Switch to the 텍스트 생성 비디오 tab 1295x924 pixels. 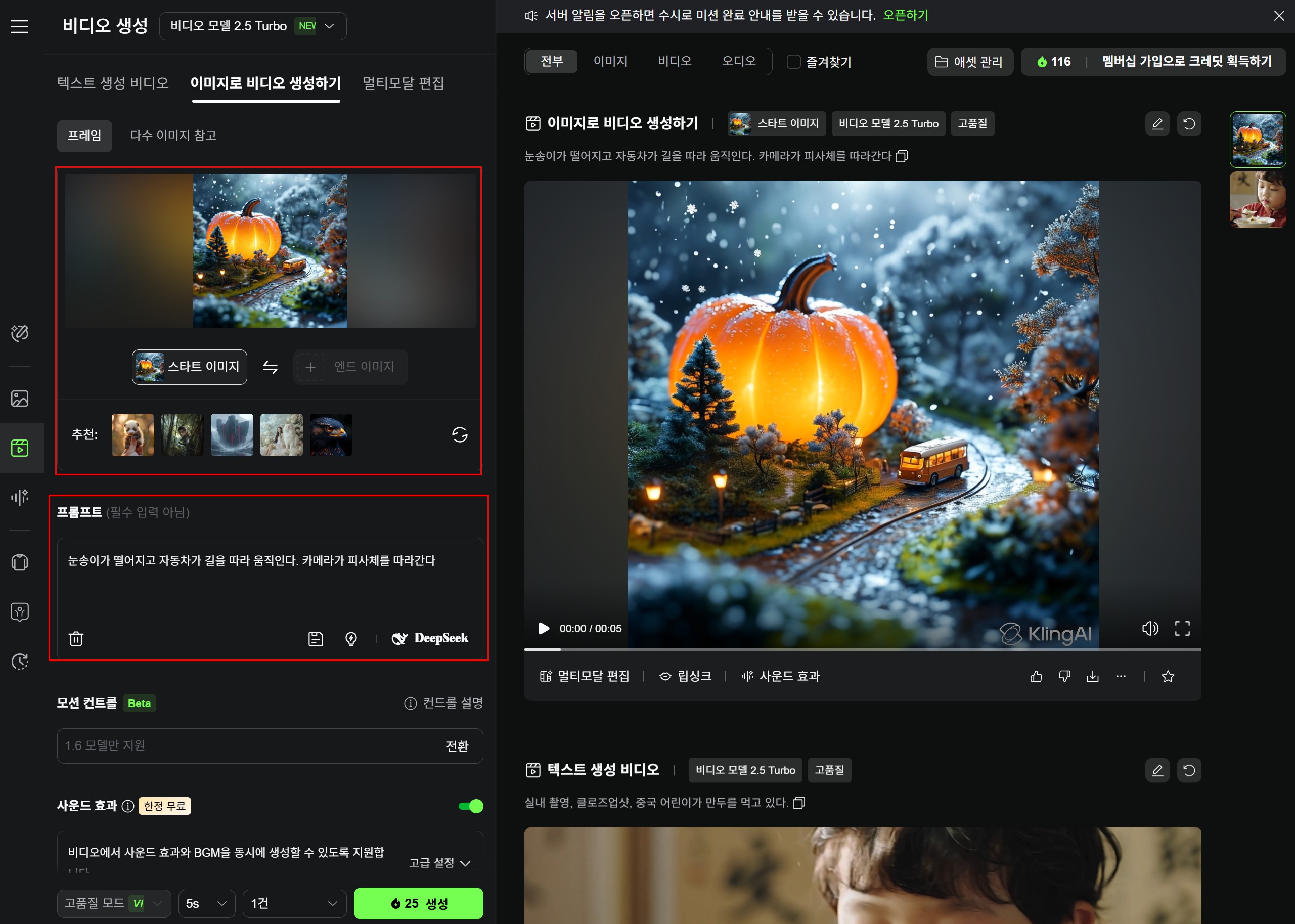click(x=113, y=83)
